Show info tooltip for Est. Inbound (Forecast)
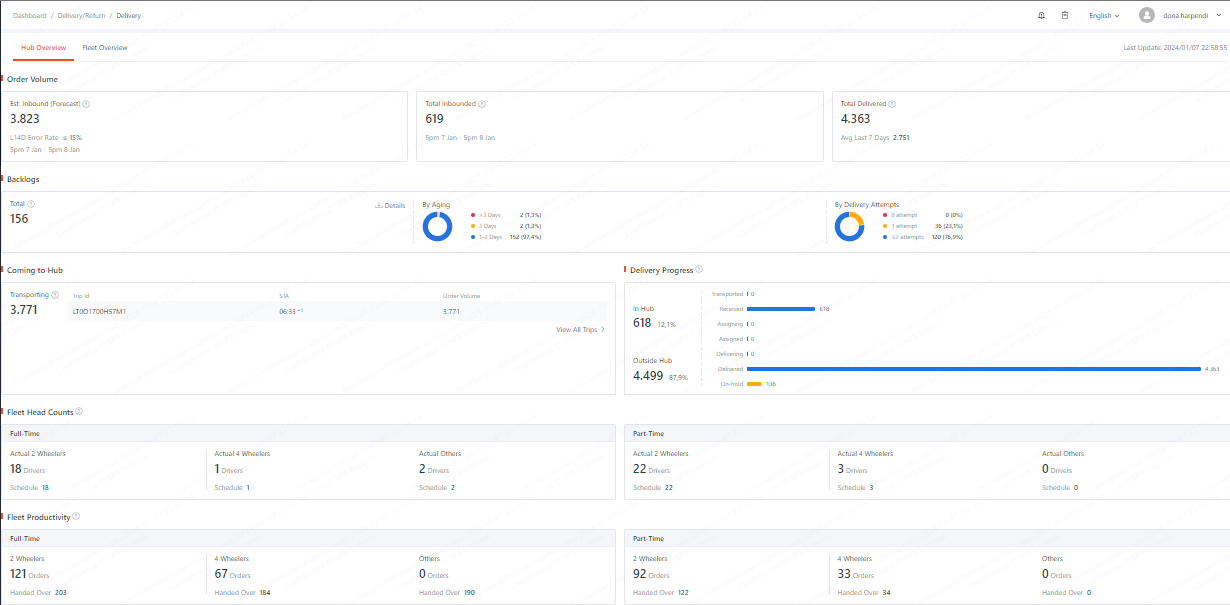This screenshot has width=1230, height=605. [x=86, y=104]
